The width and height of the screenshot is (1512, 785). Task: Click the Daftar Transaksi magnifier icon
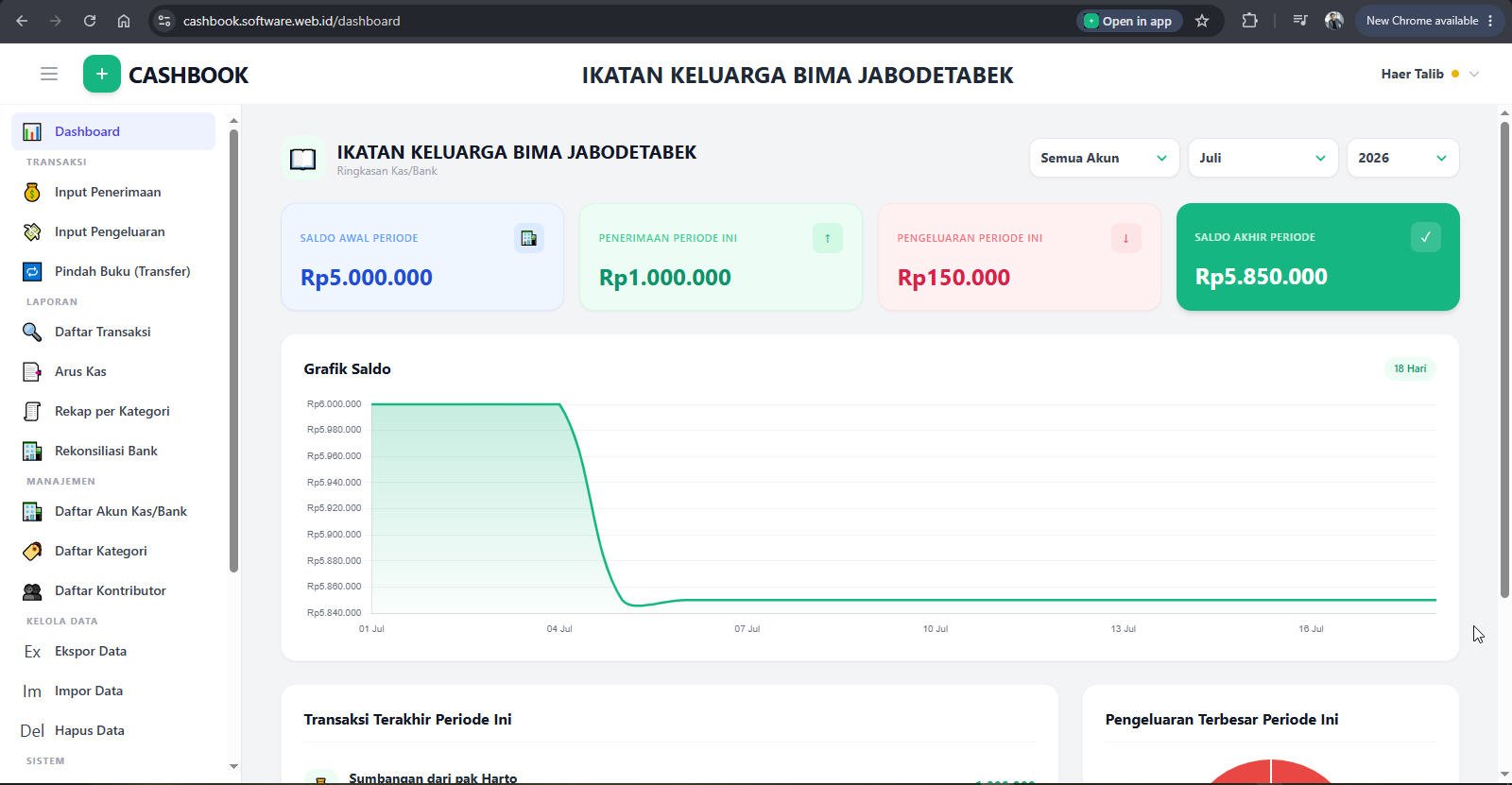(x=32, y=332)
